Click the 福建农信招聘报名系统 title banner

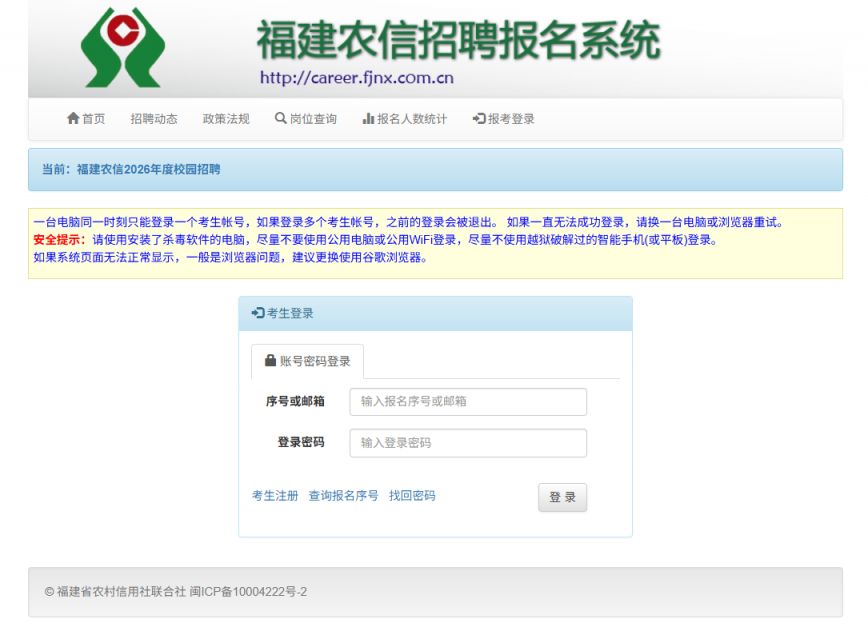click(x=458, y=40)
